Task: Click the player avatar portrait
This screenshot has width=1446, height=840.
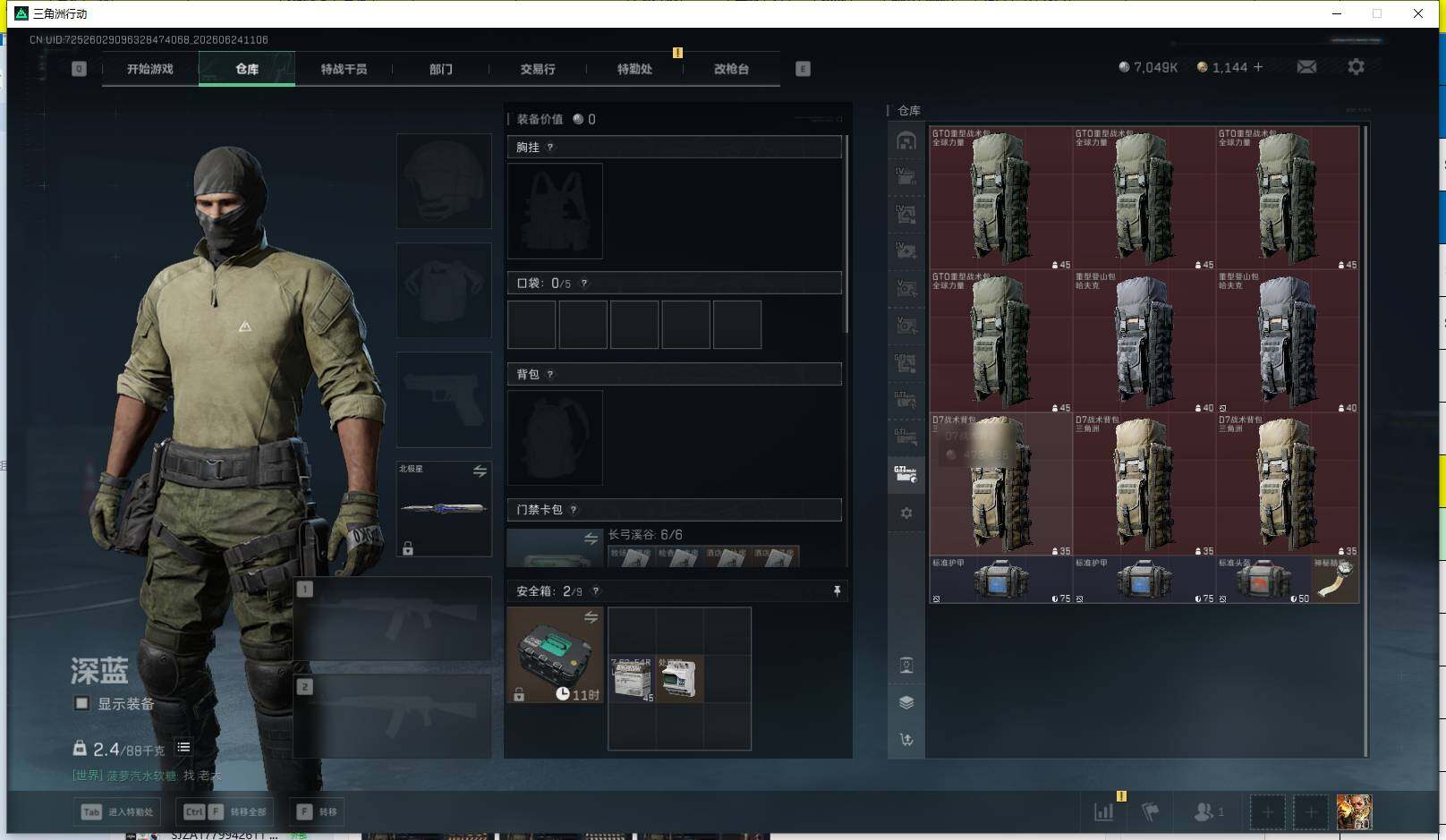Action: click(1354, 811)
